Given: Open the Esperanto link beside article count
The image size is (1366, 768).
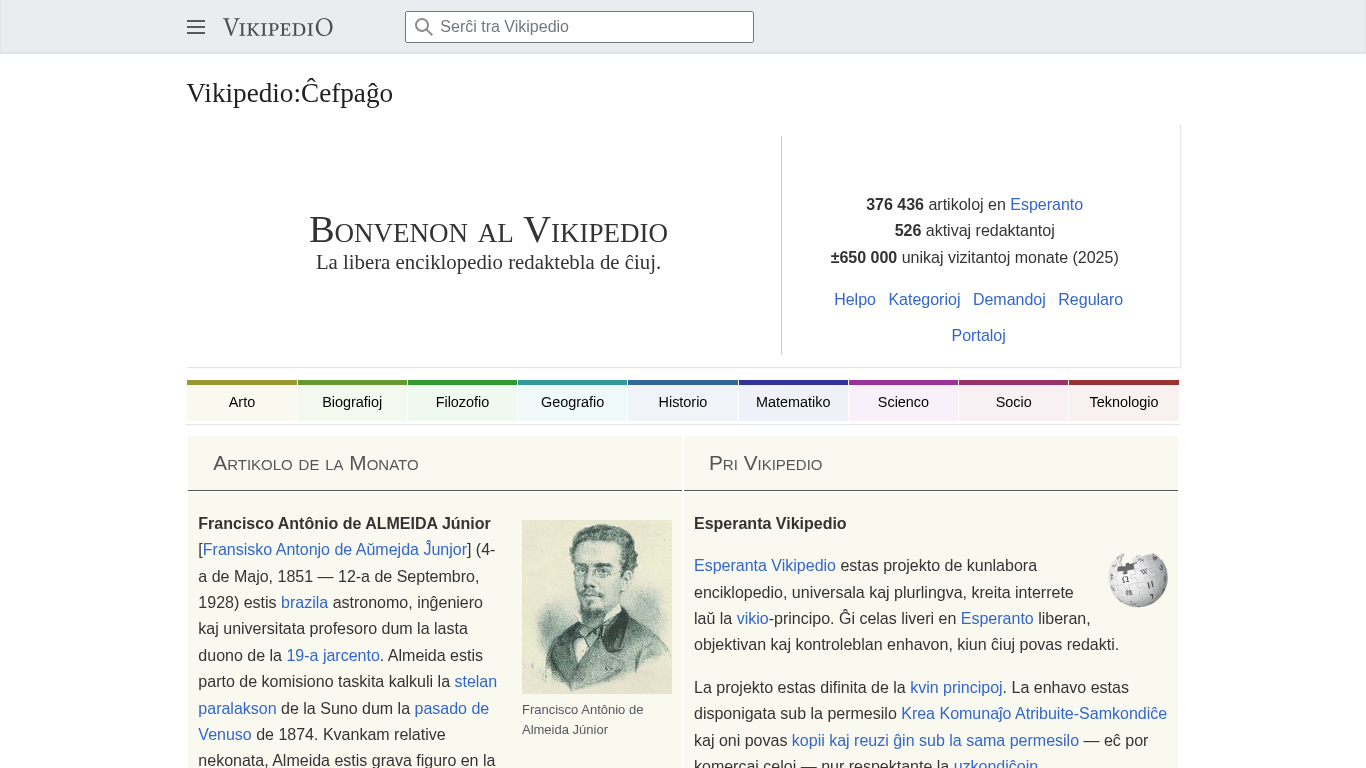Looking at the screenshot, I should point(1046,205).
